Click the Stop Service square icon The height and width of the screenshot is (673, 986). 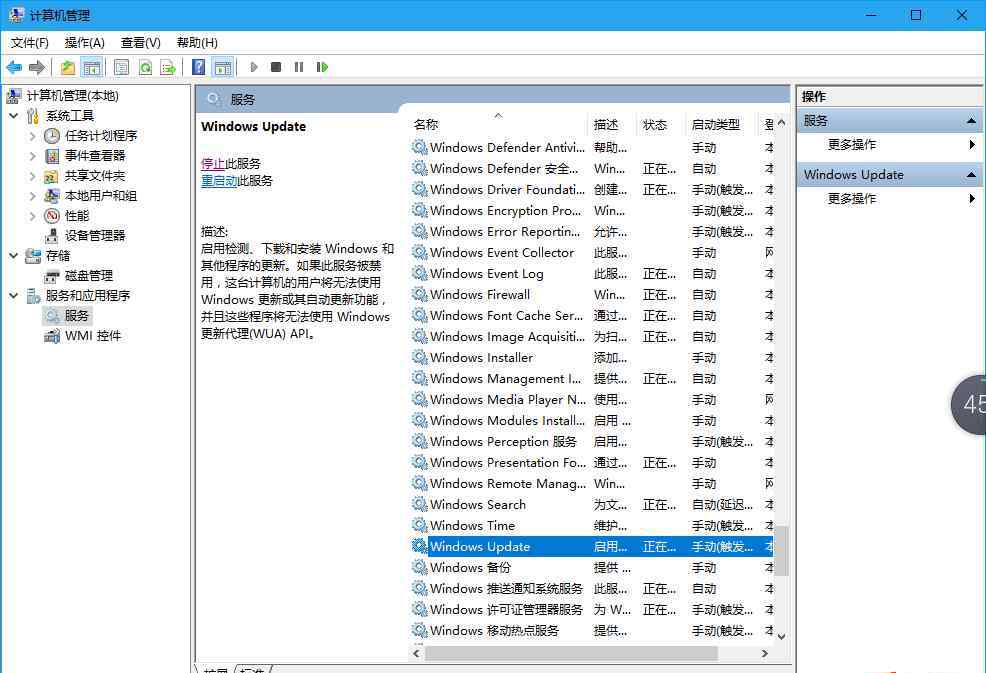coord(275,67)
